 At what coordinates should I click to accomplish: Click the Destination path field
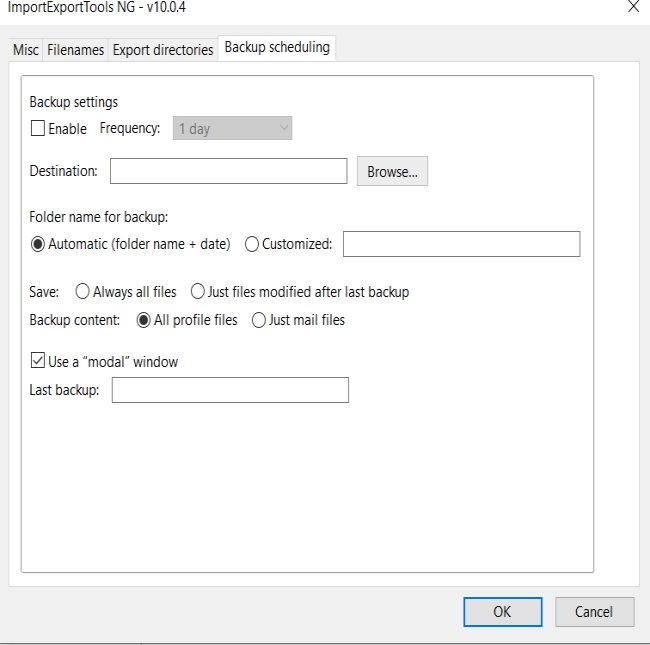pos(228,171)
